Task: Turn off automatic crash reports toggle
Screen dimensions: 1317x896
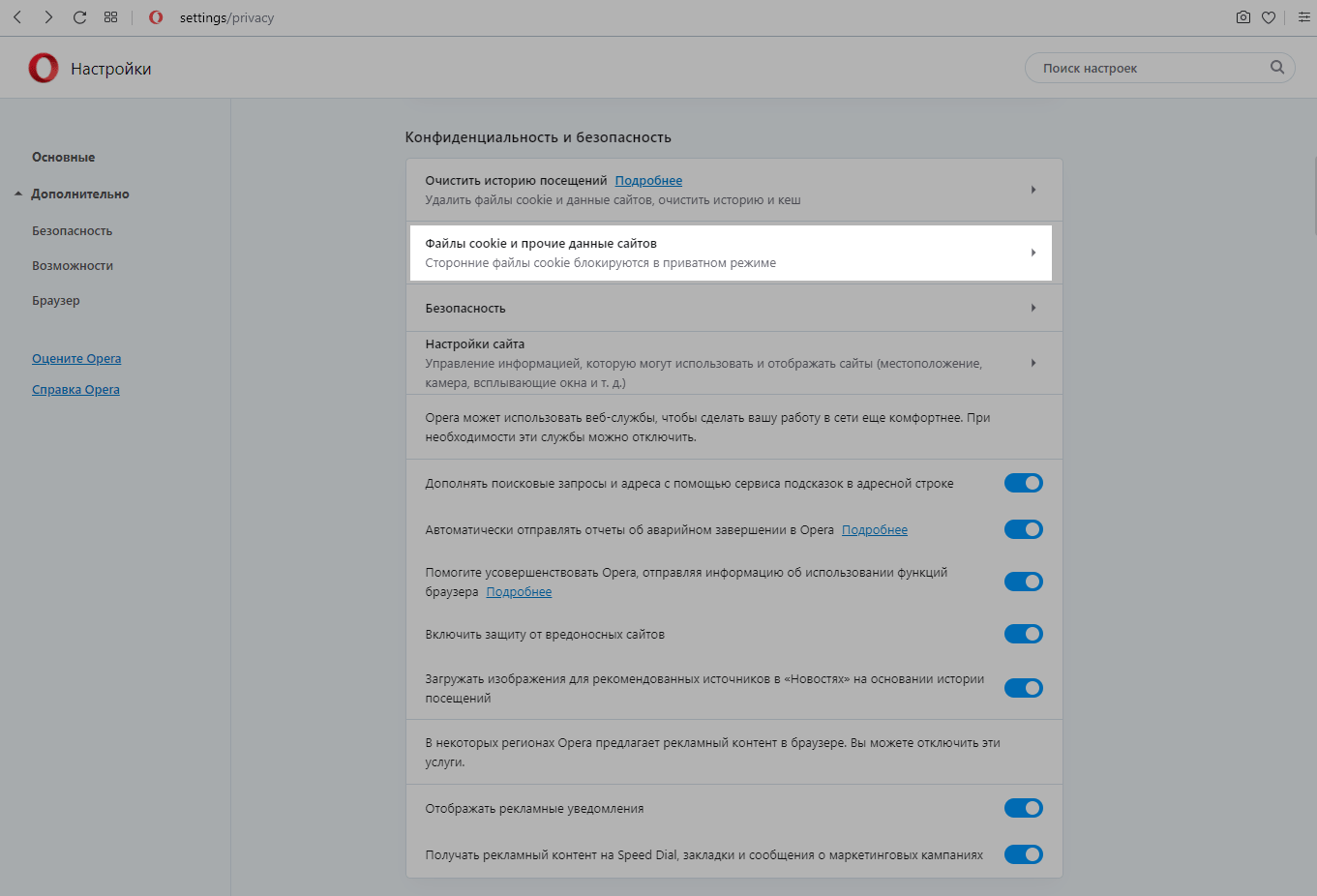Action: click(1023, 529)
